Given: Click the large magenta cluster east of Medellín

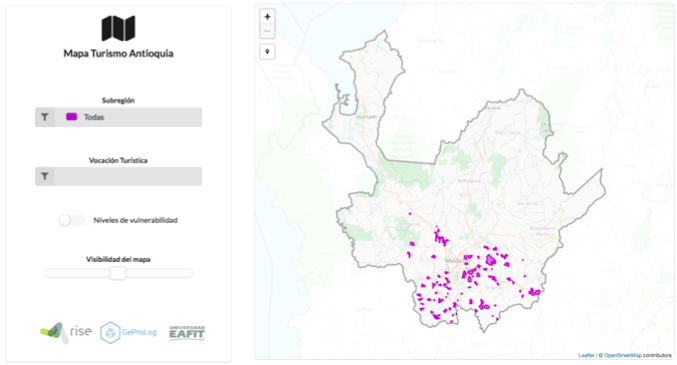Looking at the screenshot, I should [491, 260].
